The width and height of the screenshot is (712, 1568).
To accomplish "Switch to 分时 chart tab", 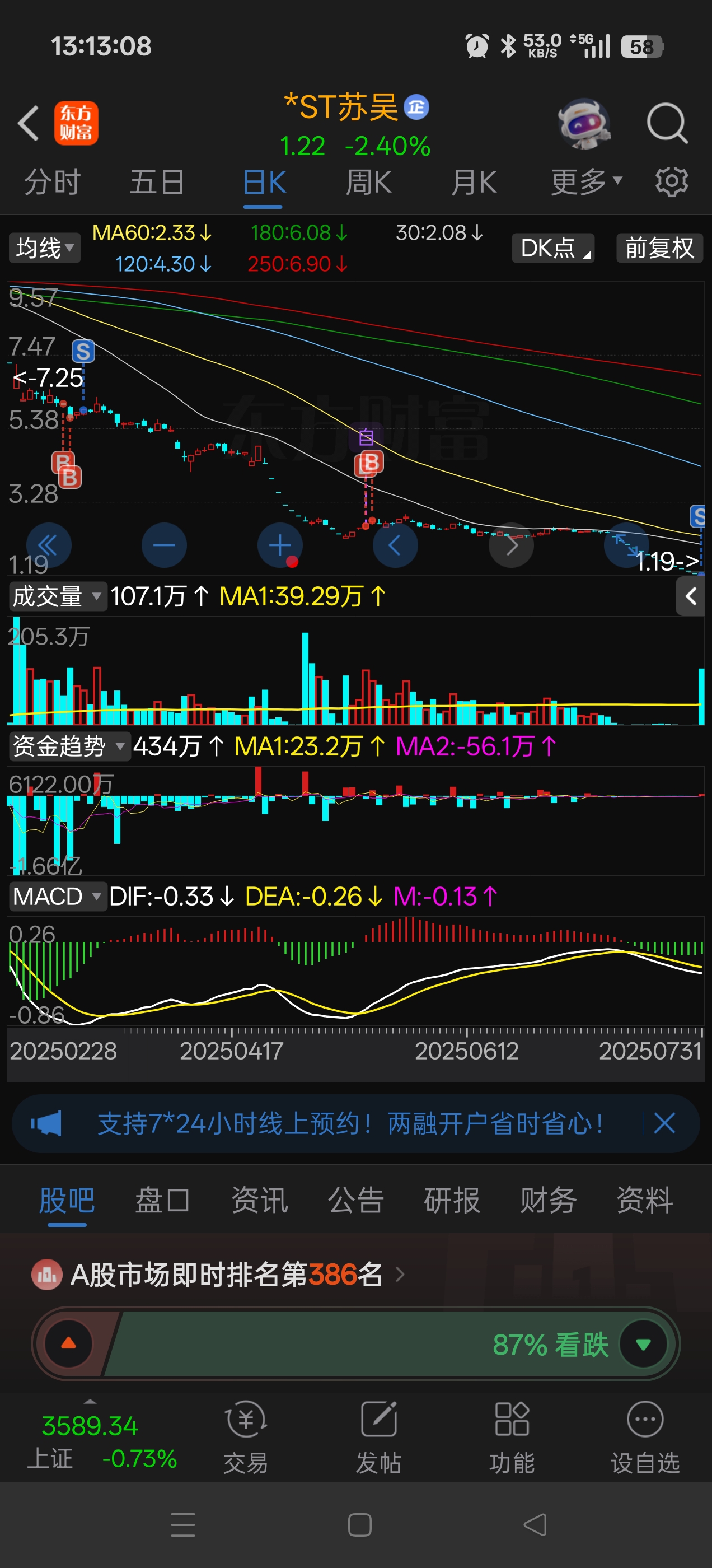I will coord(51,182).
